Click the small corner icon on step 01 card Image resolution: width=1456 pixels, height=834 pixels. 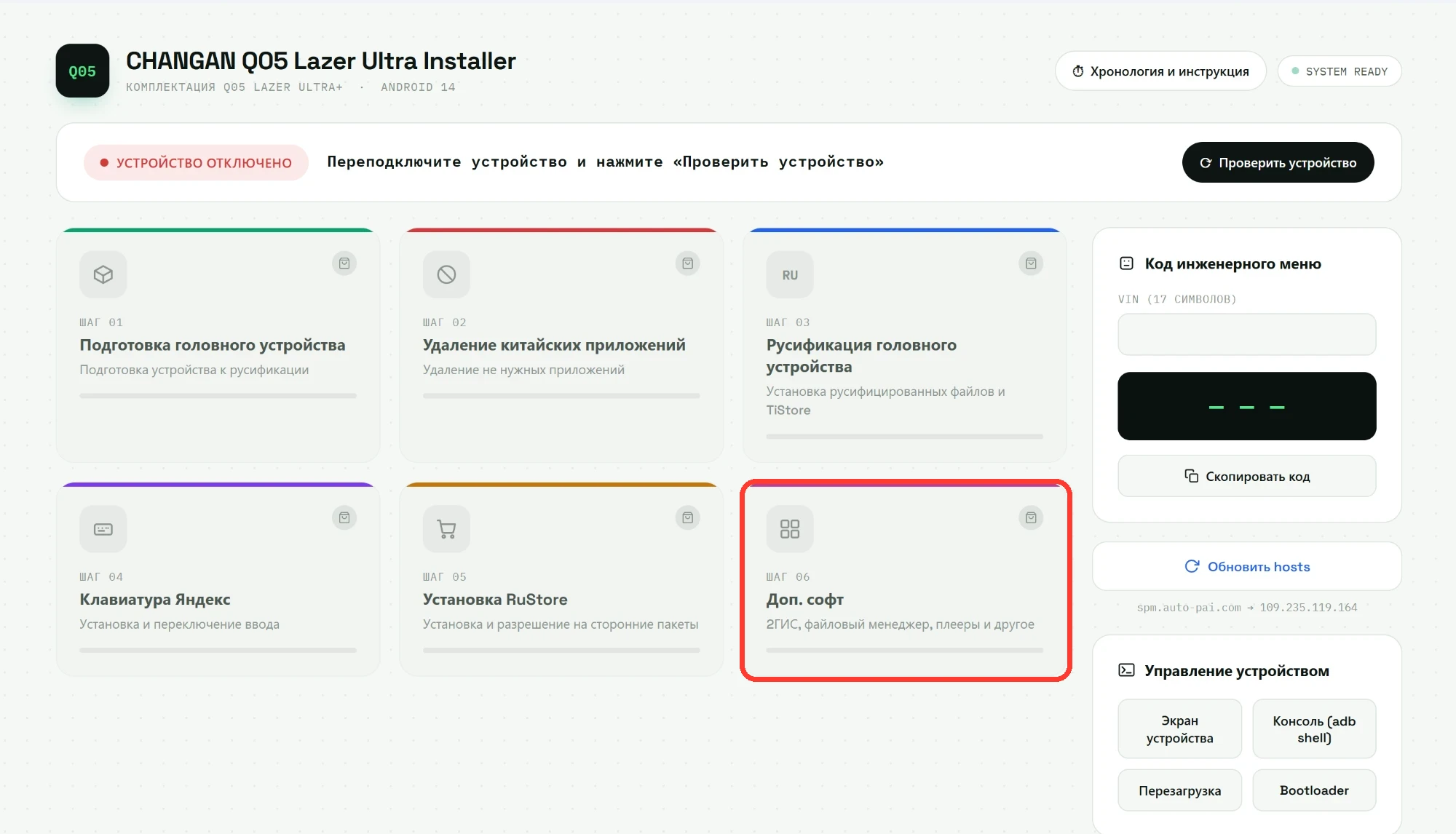tap(344, 263)
